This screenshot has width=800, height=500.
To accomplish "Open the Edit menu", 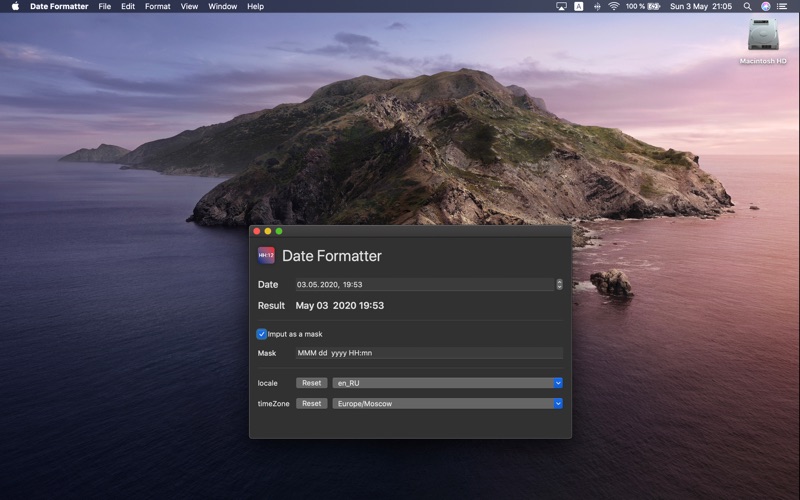I will point(128,6).
